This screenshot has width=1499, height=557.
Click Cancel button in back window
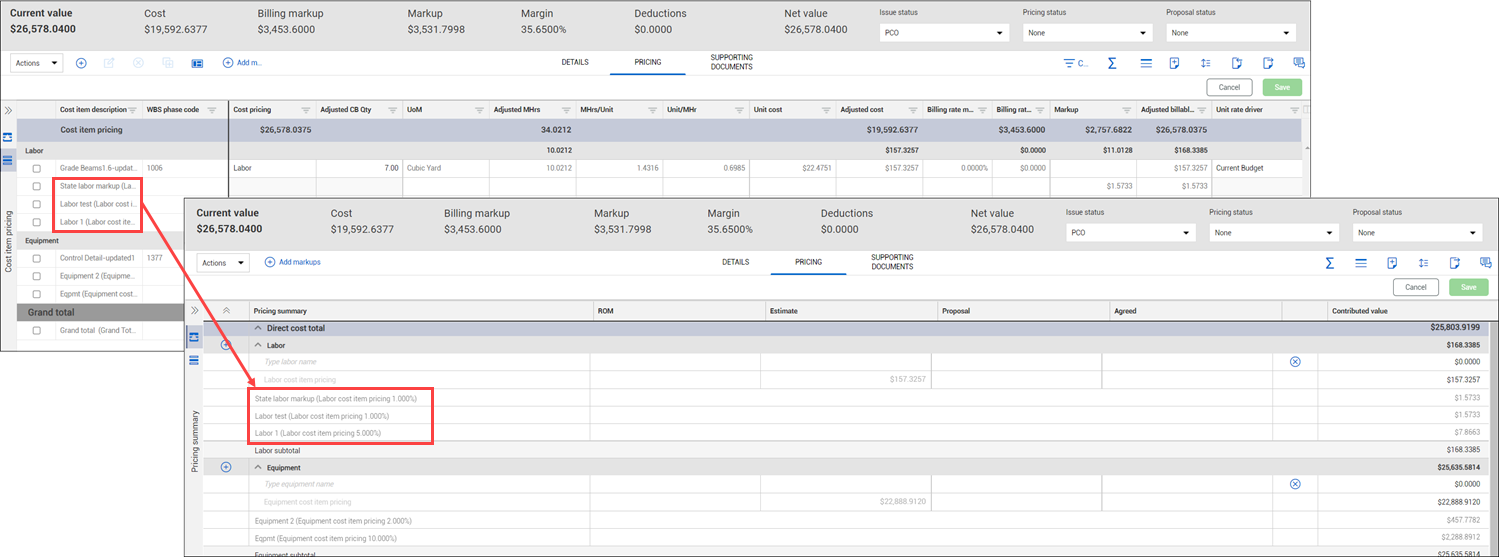1229,87
